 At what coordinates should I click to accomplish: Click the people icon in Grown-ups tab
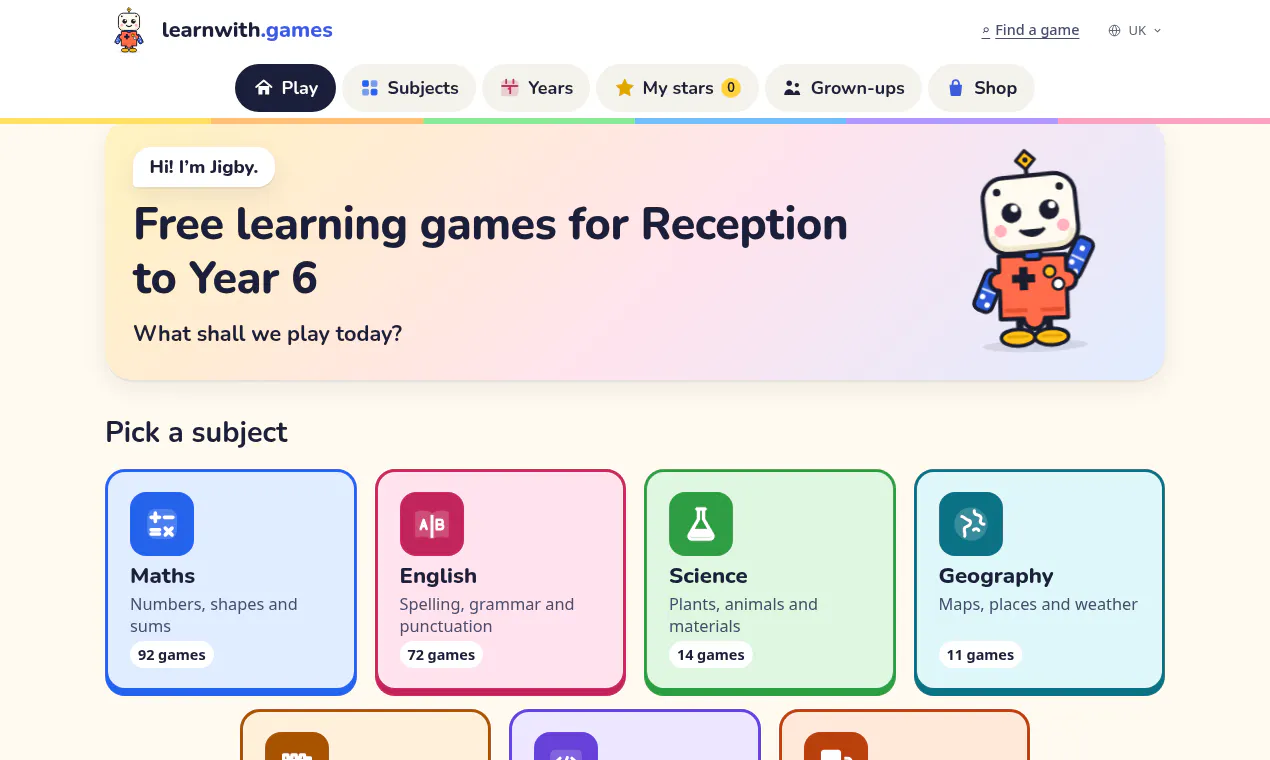[x=792, y=88]
